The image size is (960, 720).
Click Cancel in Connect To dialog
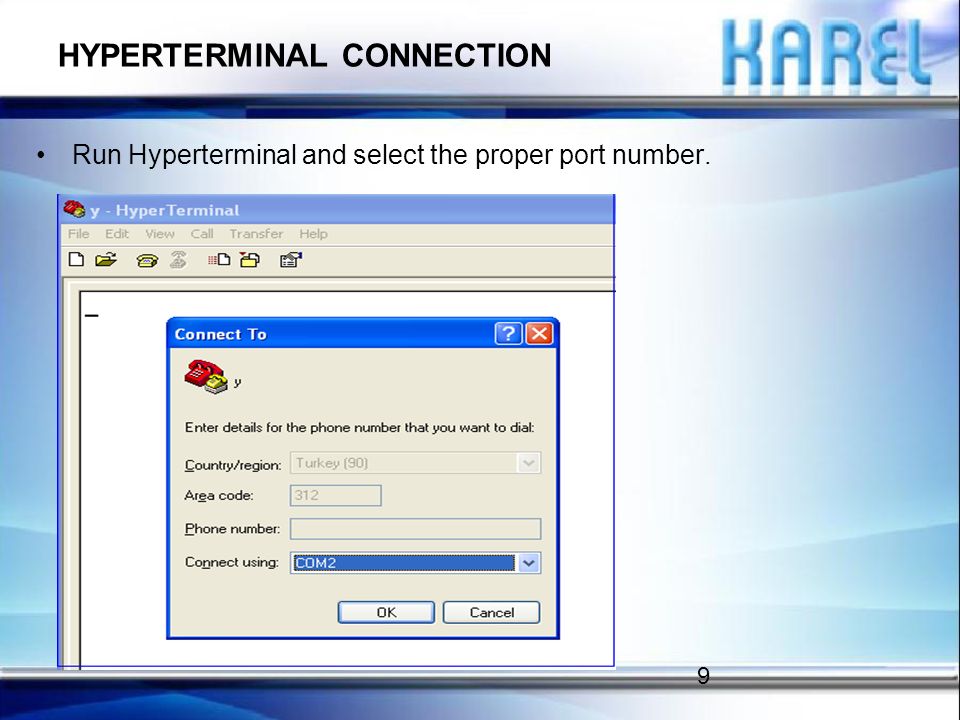(492, 612)
